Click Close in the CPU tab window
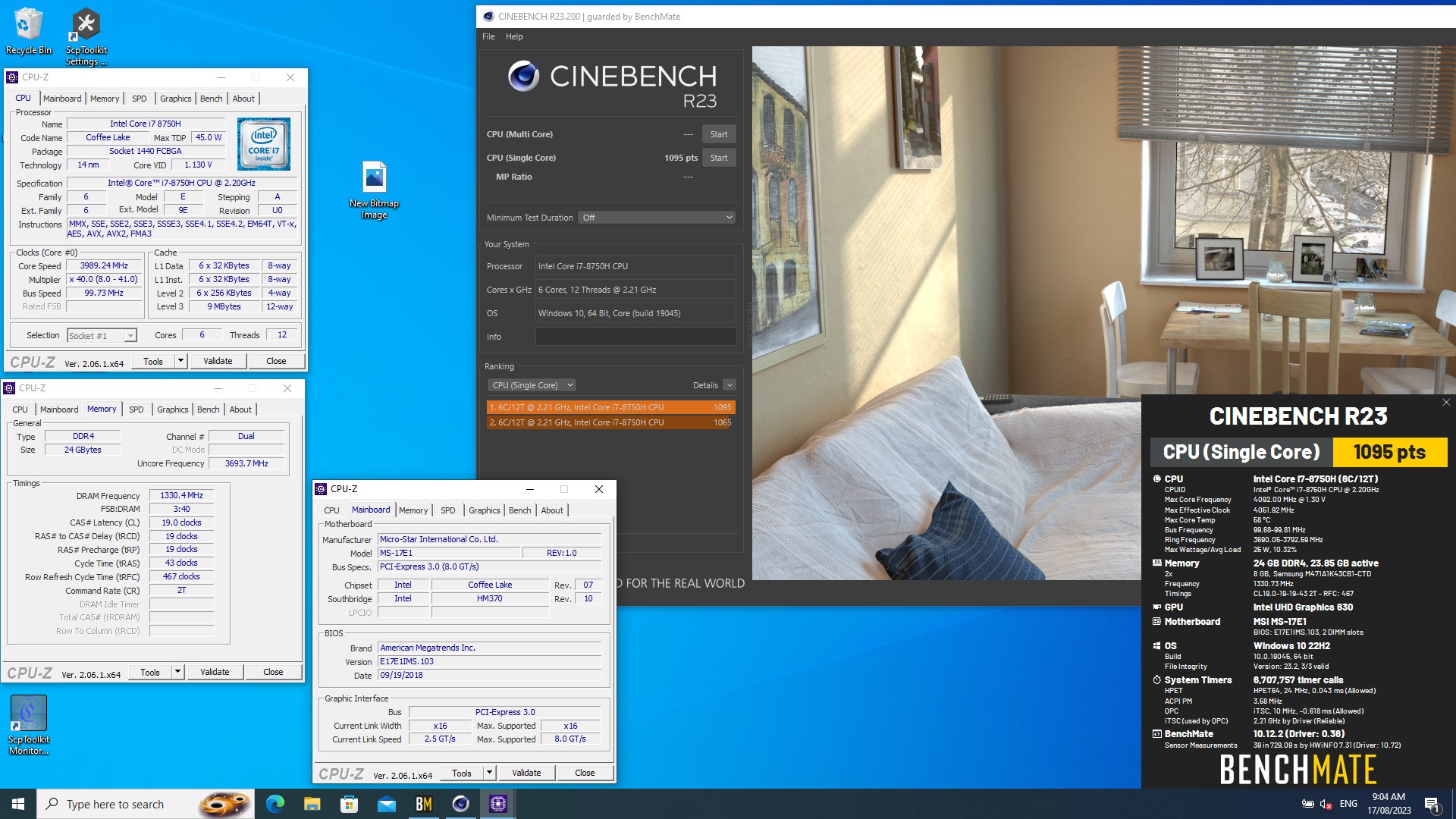Viewport: 1456px width, 819px height. point(276,361)
